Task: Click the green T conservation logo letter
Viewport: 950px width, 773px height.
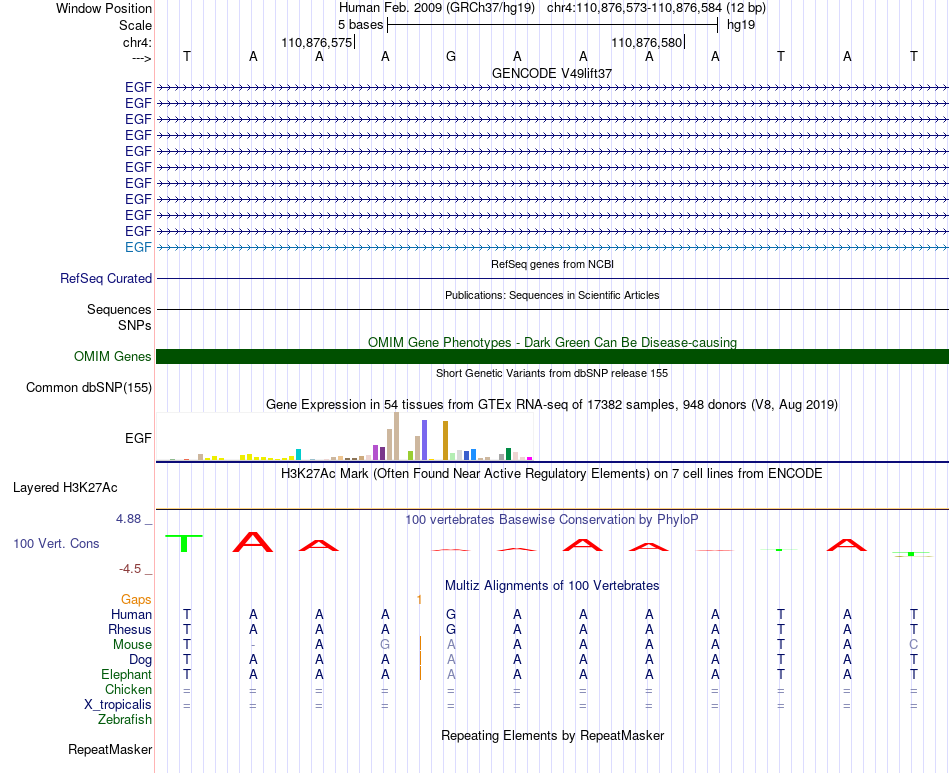Action: (x=184, y=543)
